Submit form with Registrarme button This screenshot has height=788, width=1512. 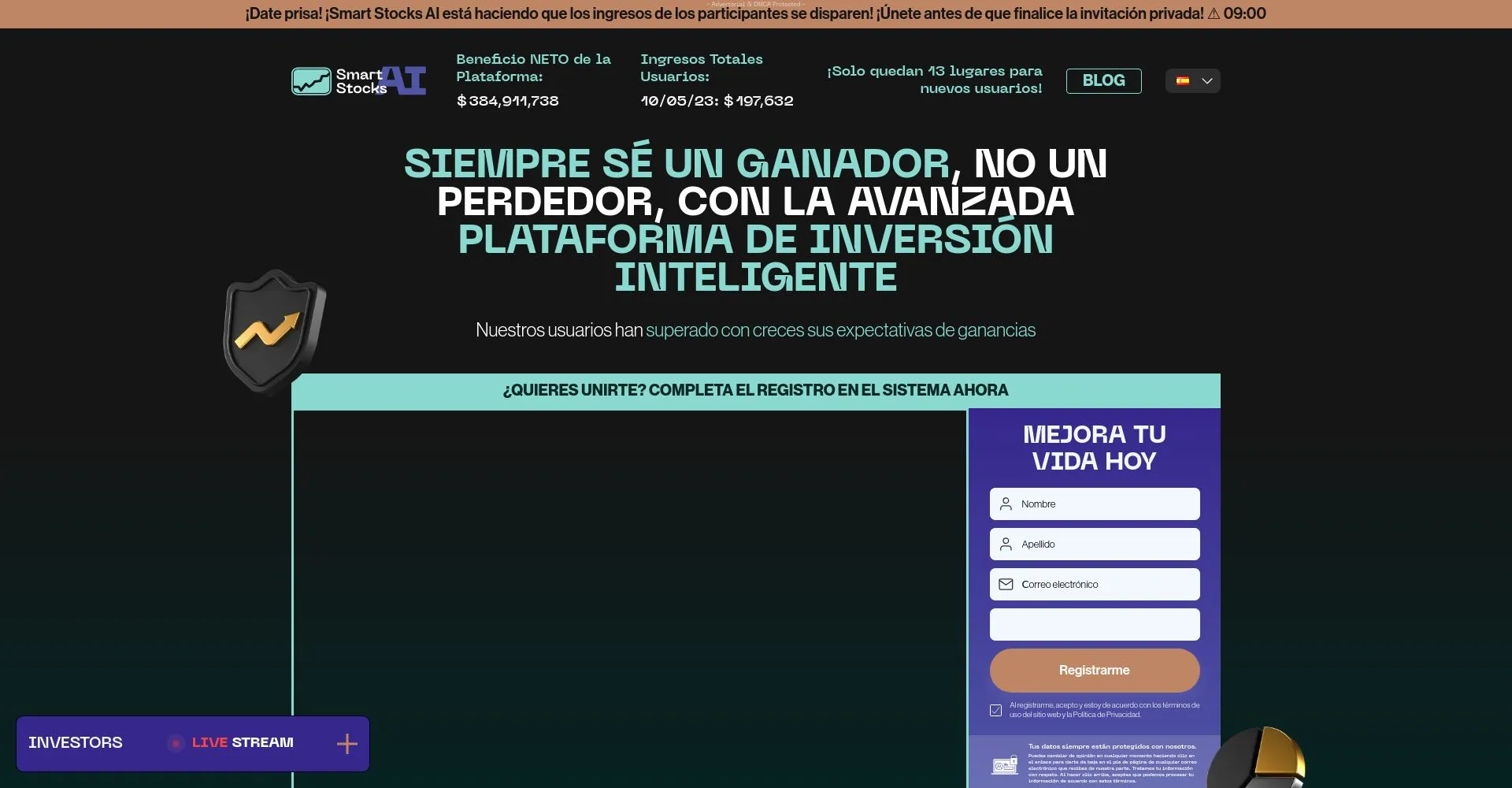pyautogui.click(x=1095, y=670)
